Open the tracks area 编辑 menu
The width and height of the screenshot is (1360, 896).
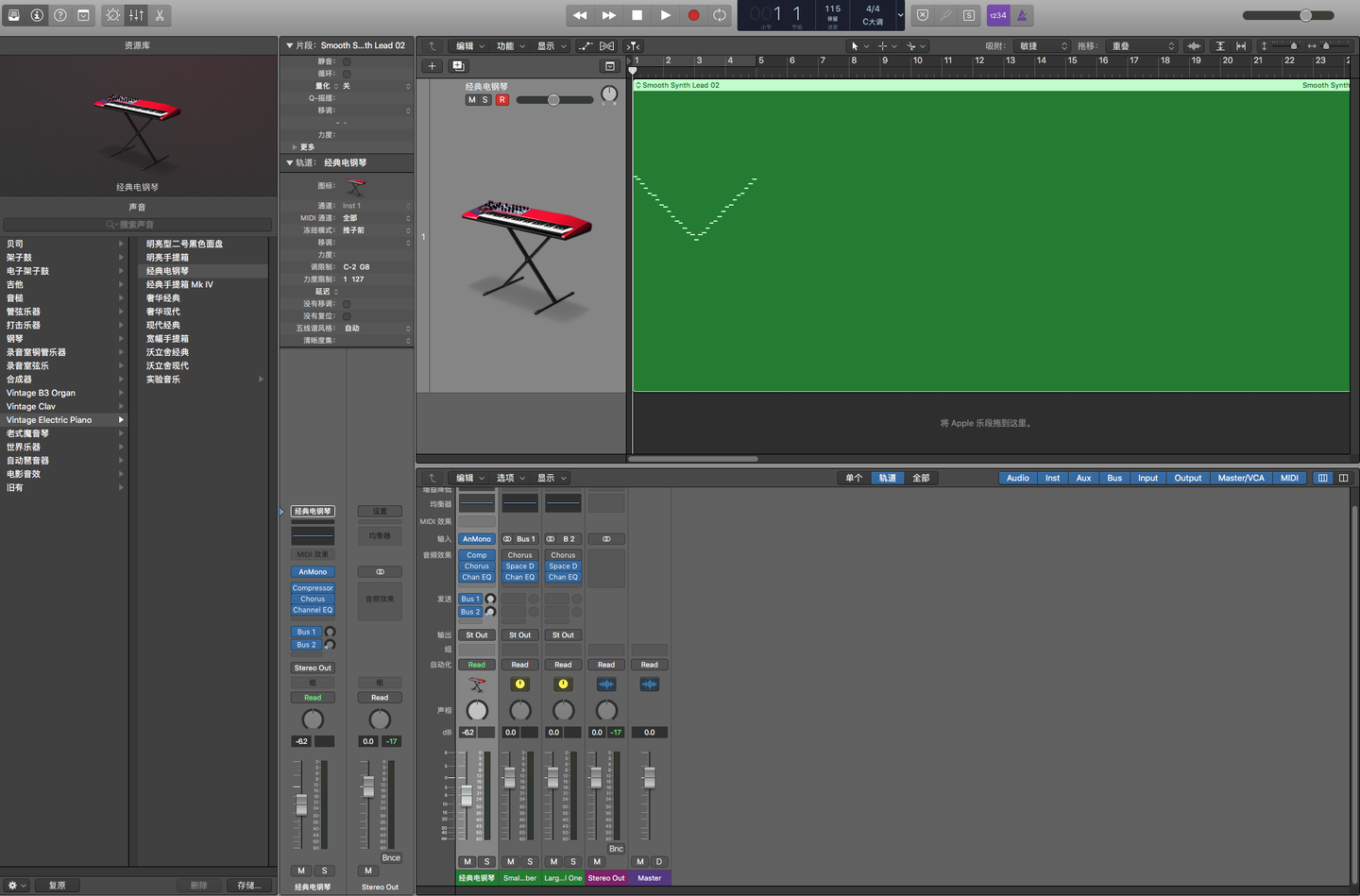469,45
